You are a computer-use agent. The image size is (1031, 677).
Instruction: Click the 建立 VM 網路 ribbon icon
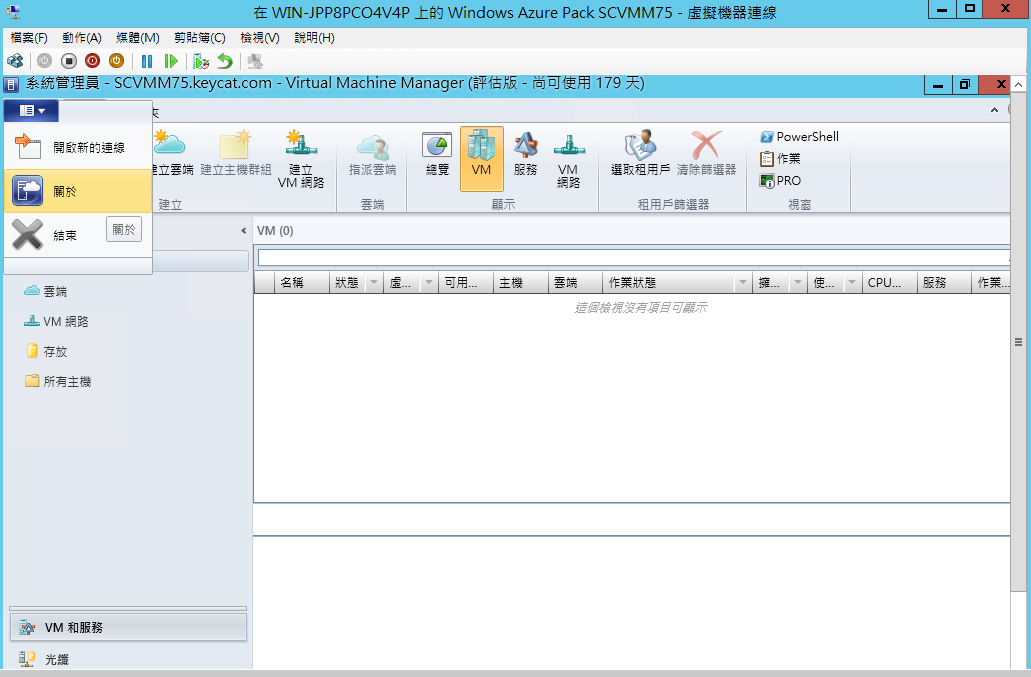301,159
